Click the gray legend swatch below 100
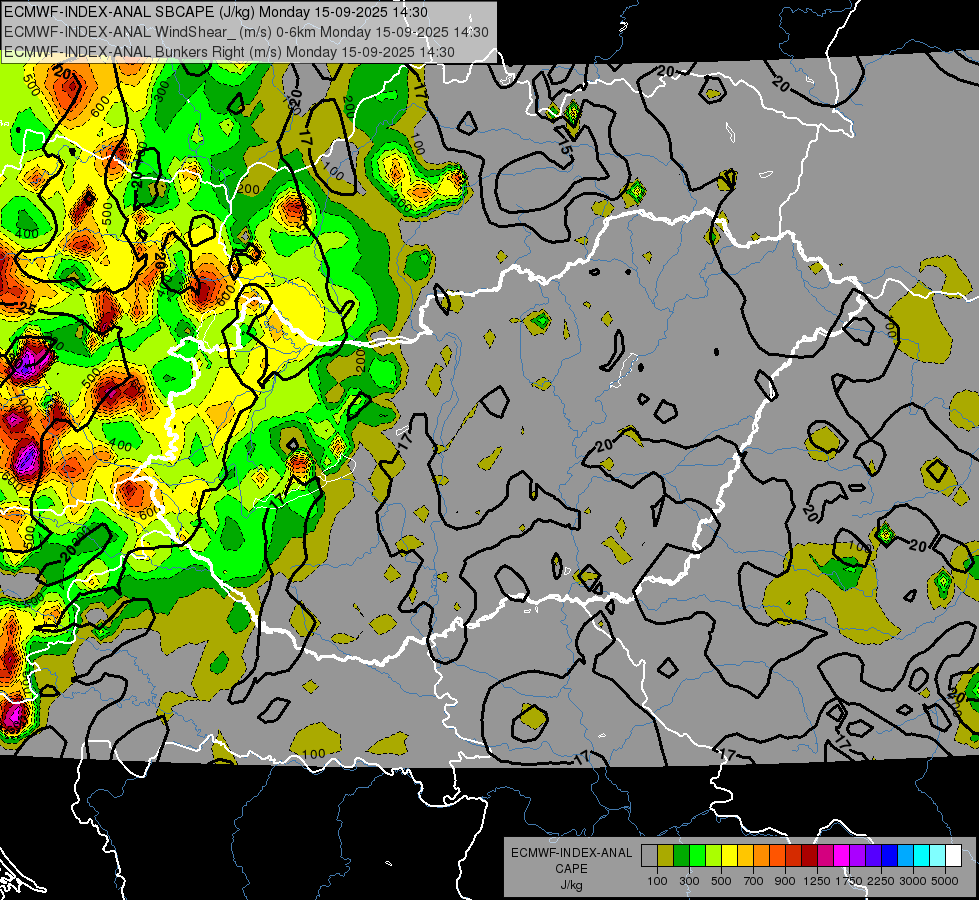The height and width of the screenshot is (900, 979). coord(649,856)
